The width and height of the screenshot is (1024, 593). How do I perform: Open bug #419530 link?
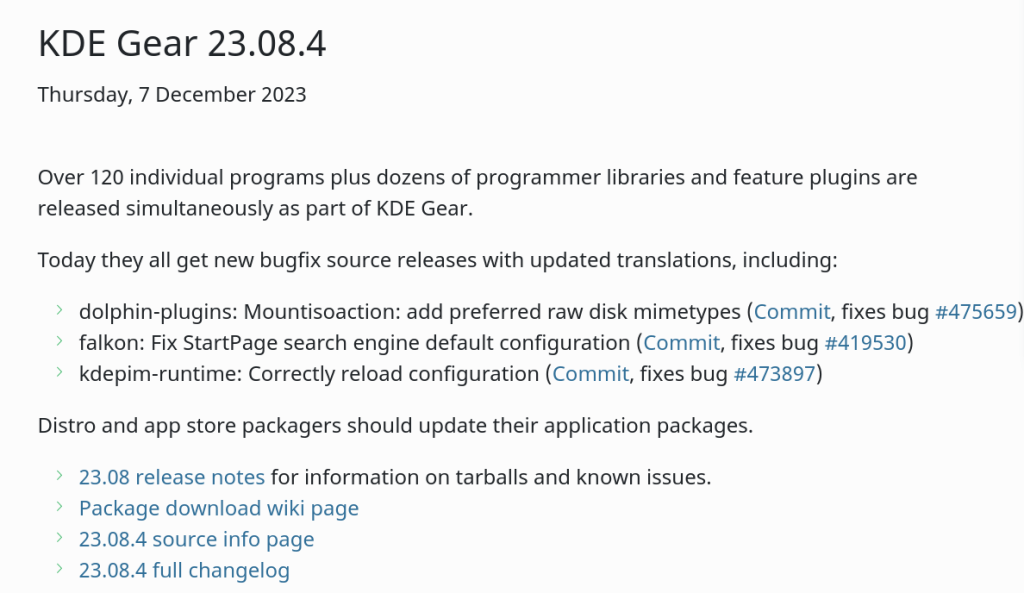coord(865,343)
